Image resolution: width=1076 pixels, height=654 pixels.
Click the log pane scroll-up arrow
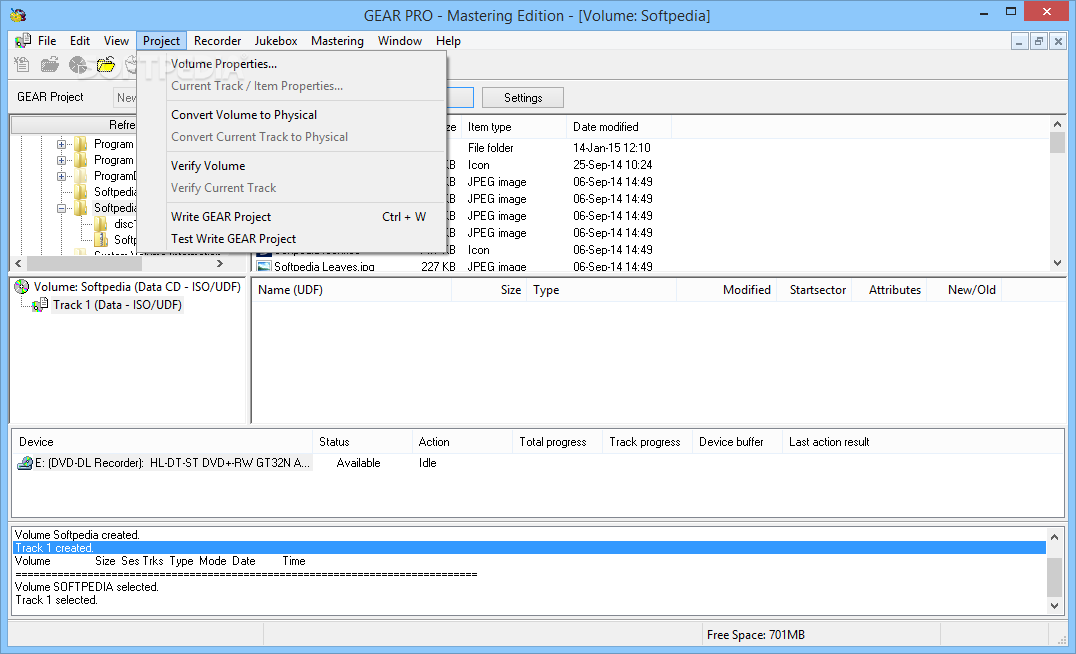coord(1055,537)
